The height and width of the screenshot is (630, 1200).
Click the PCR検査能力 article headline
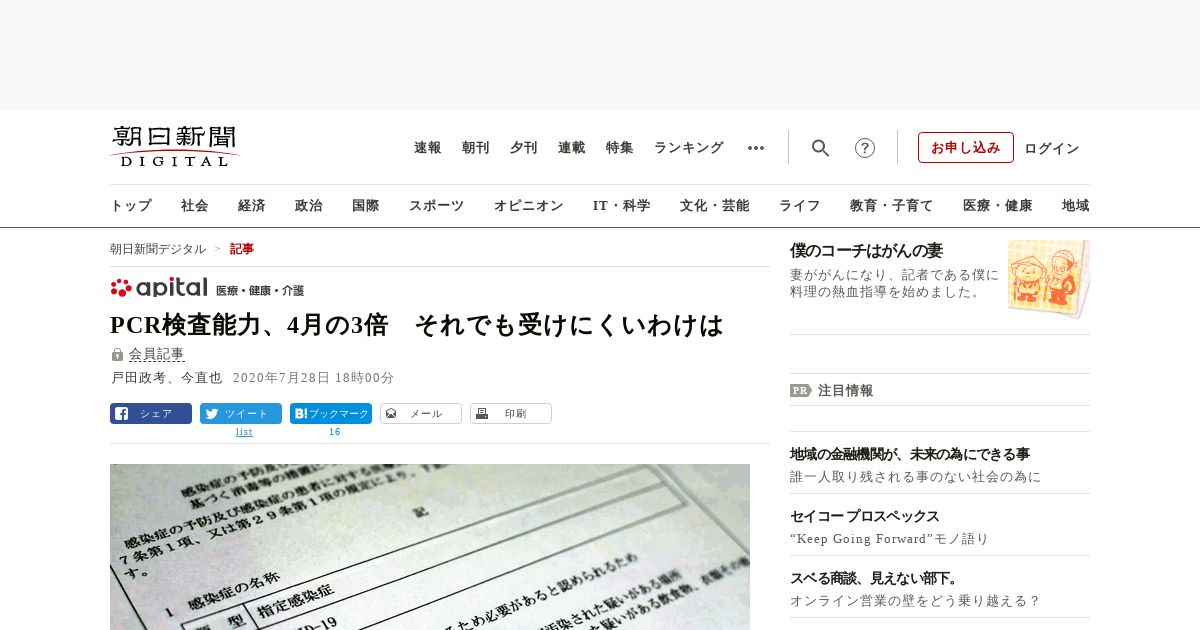[417, 325]
